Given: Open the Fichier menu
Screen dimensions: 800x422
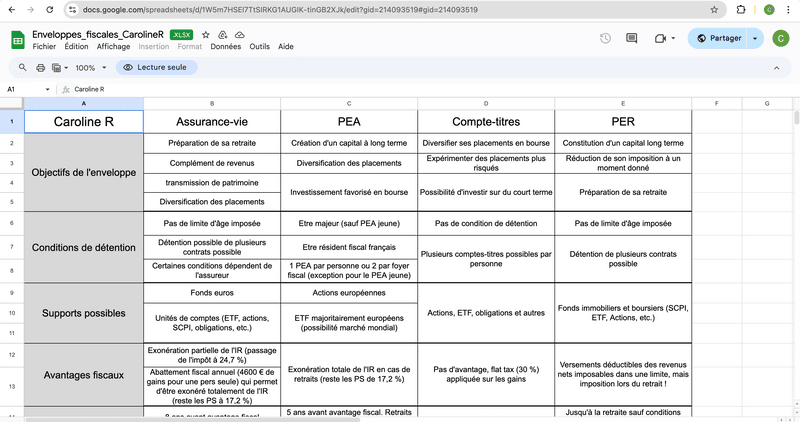Looking at the screenshot, I should click(x=44, y=46).
